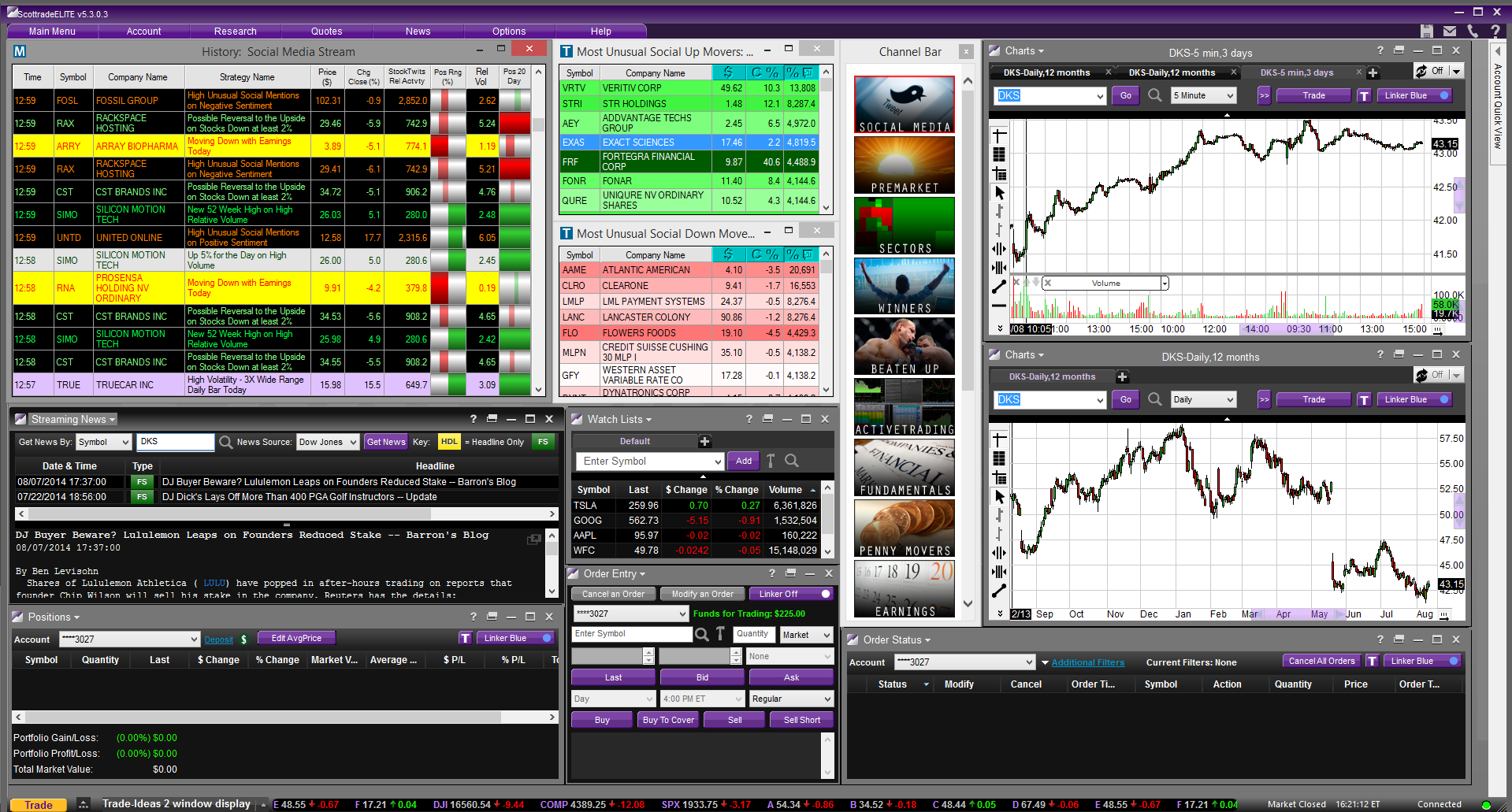Select the Default watch list tab
The width and height of the screenshot is (1512, 812).
pyautogui.click(x=634, y=441)
